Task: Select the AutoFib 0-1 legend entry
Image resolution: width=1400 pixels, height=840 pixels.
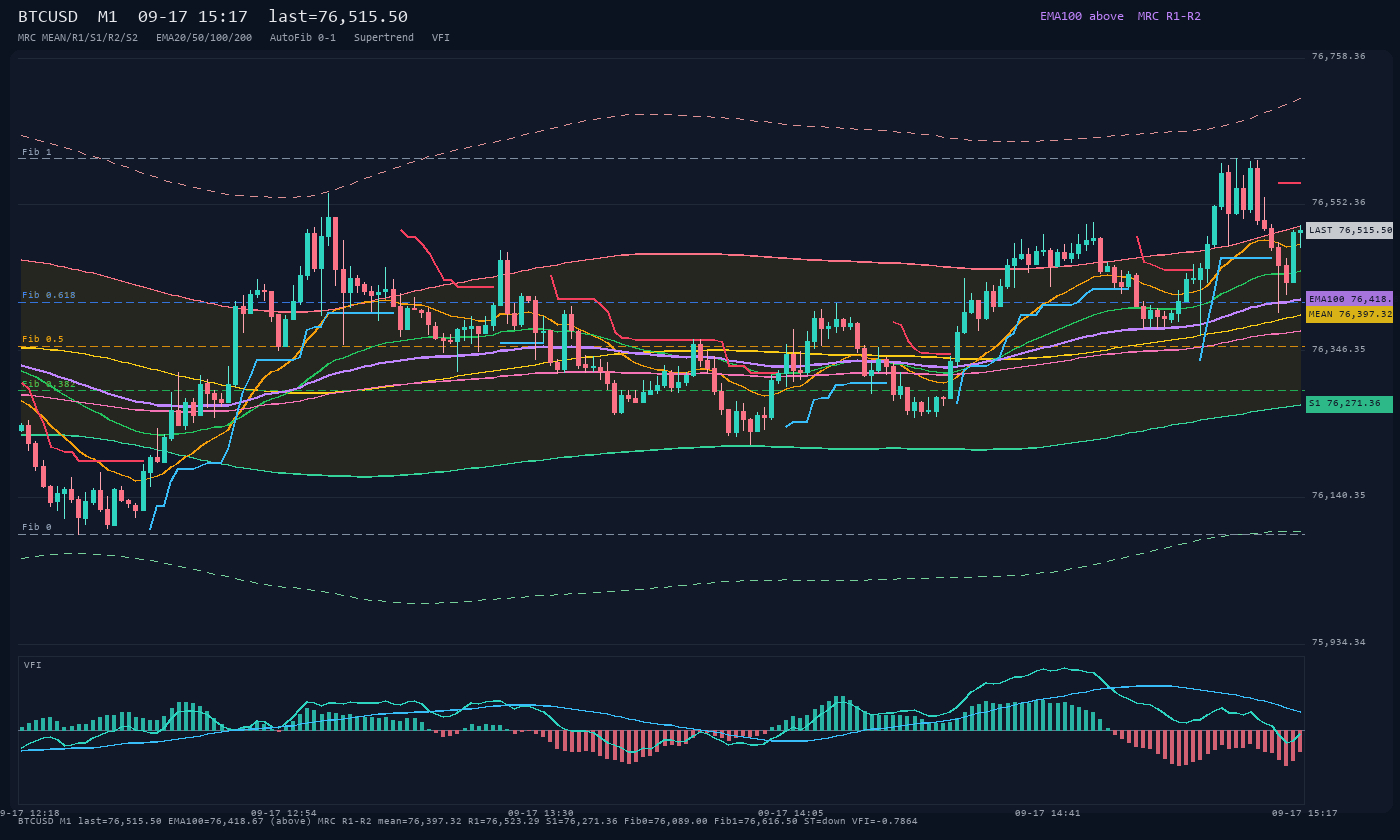Action: (x=303, y=37)
